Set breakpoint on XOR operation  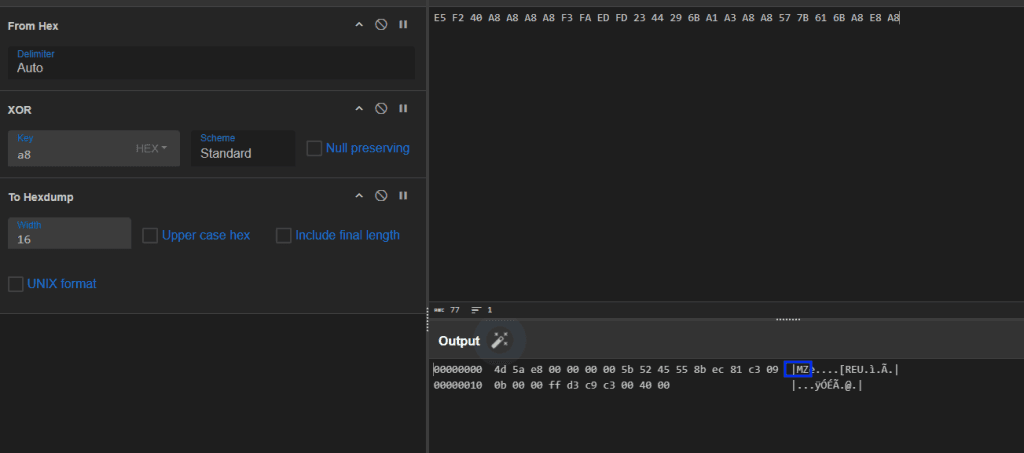pos(403,109)
